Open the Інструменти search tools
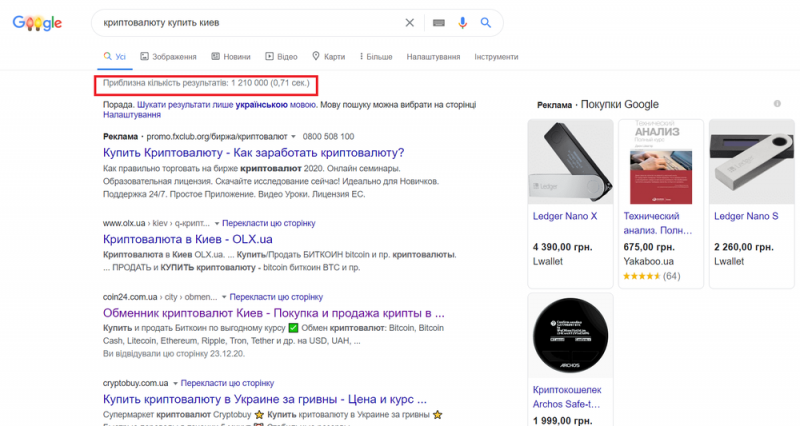The width and height of the screenshot is (800, 426). (x=497, y=57)
